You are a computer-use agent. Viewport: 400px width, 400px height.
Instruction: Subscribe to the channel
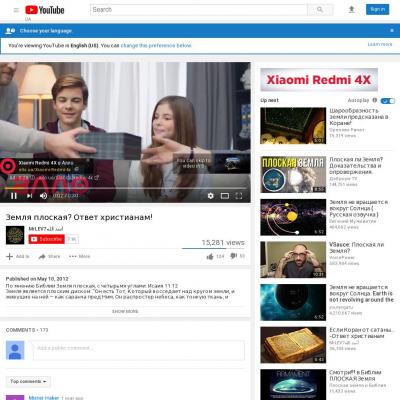[46, 239]
